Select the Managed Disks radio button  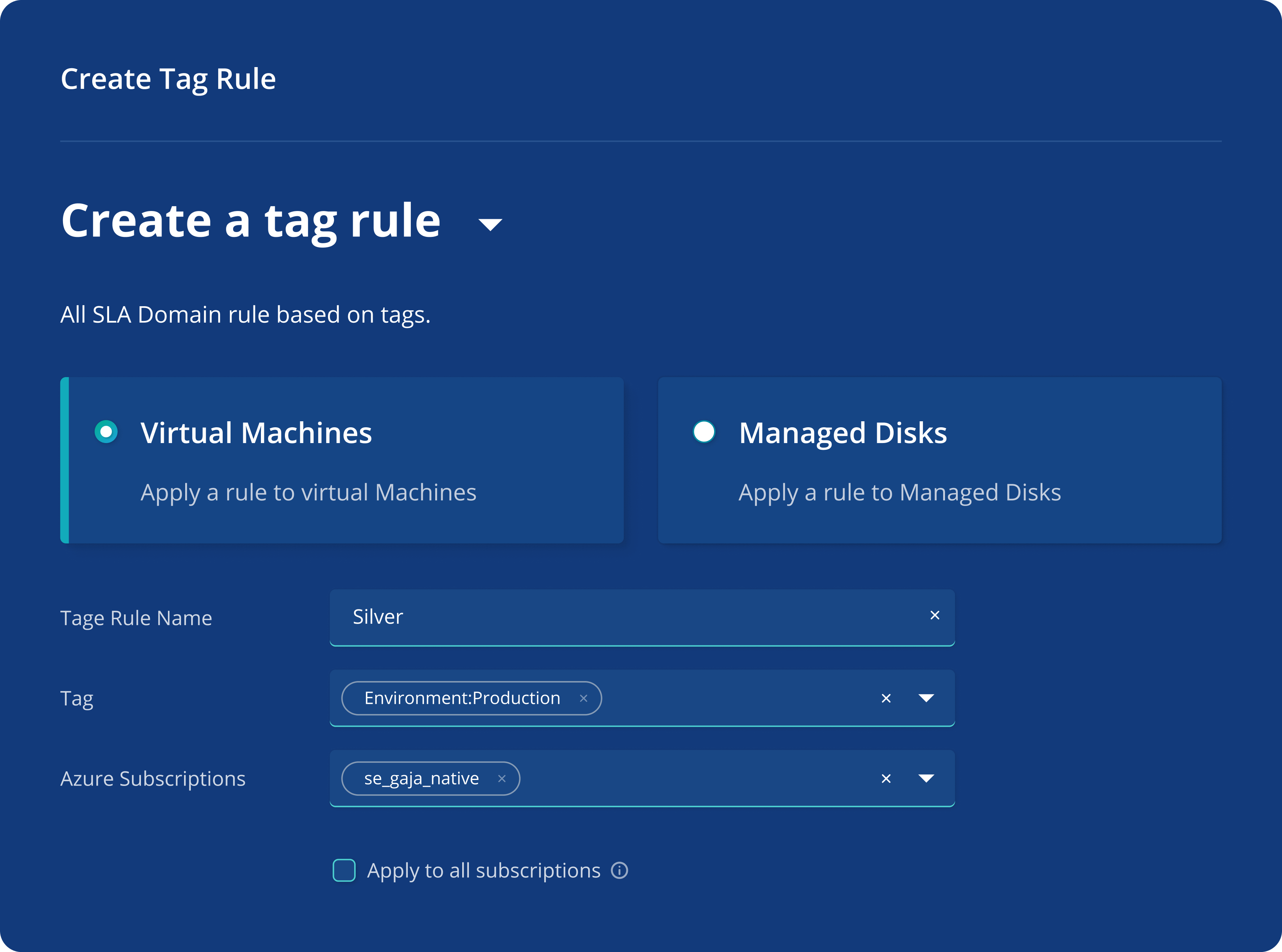[x=704, y=432]
